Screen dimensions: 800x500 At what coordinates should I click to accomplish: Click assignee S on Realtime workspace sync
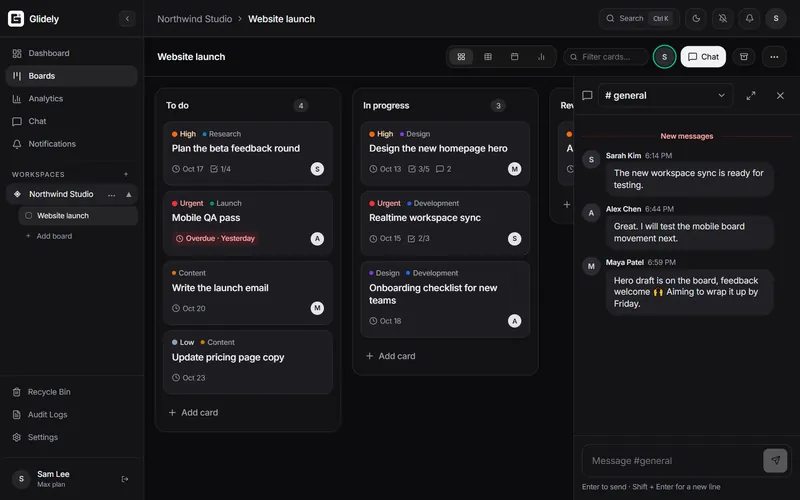click(x=515, y=238)
